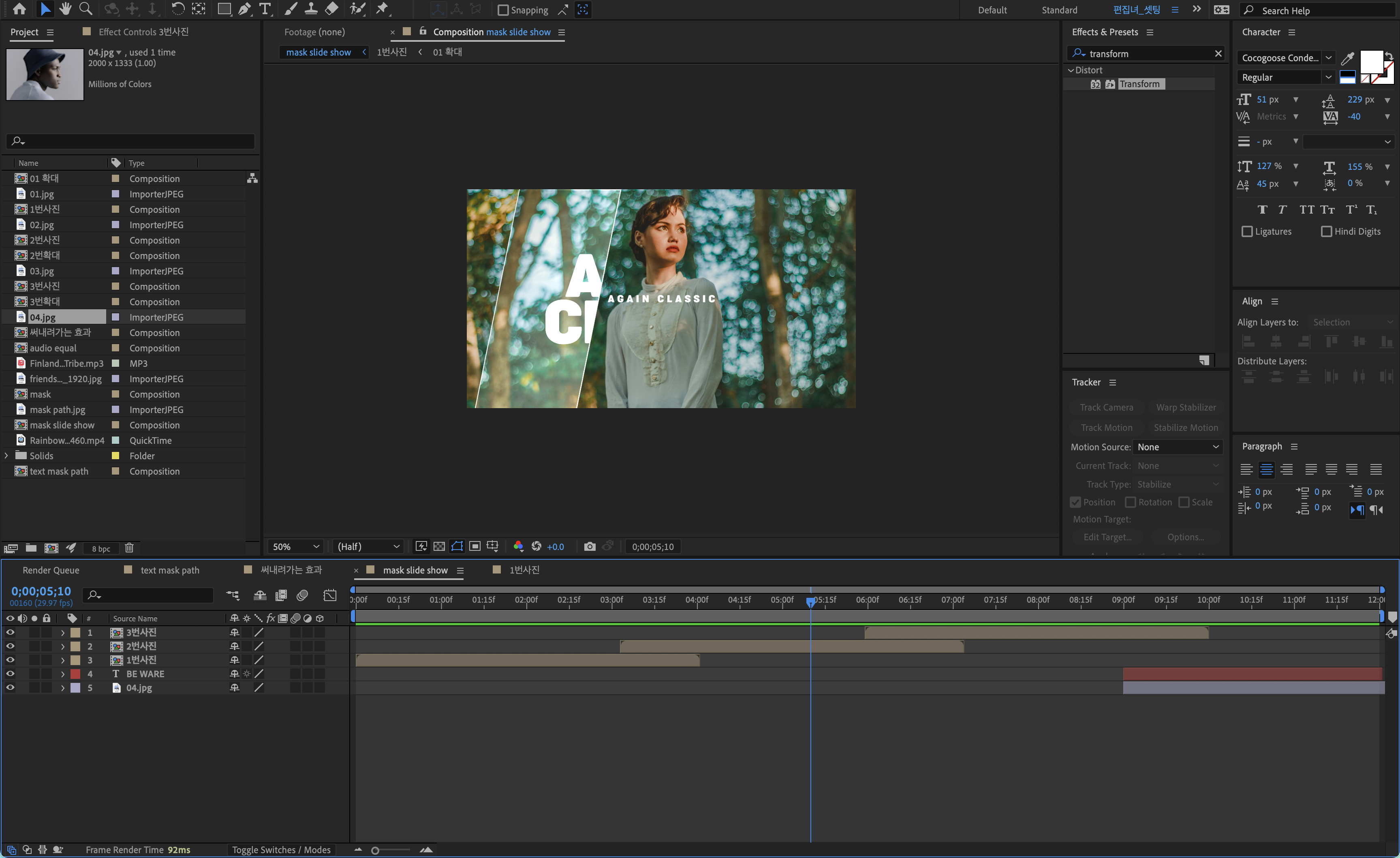
Task: Open the Half resolution dropdown
Action: coord(368,547)
